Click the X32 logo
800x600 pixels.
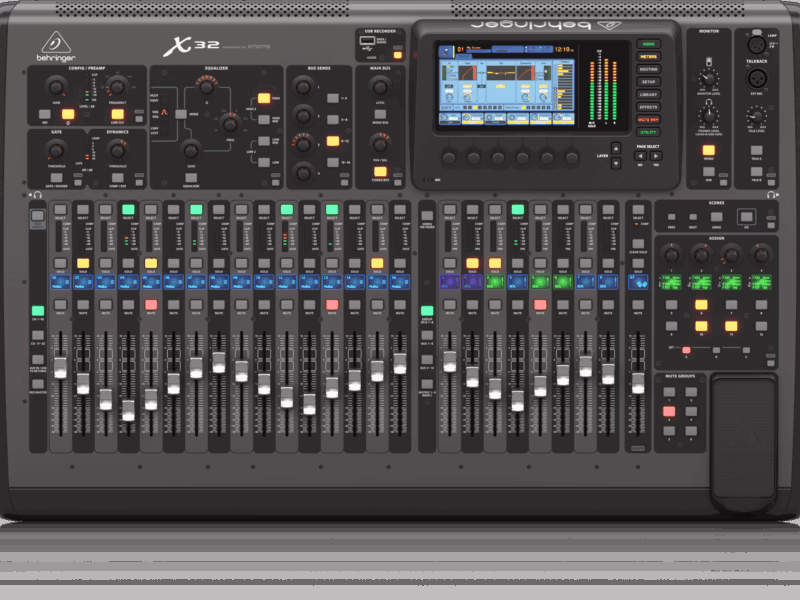click(x=192, y=46)
